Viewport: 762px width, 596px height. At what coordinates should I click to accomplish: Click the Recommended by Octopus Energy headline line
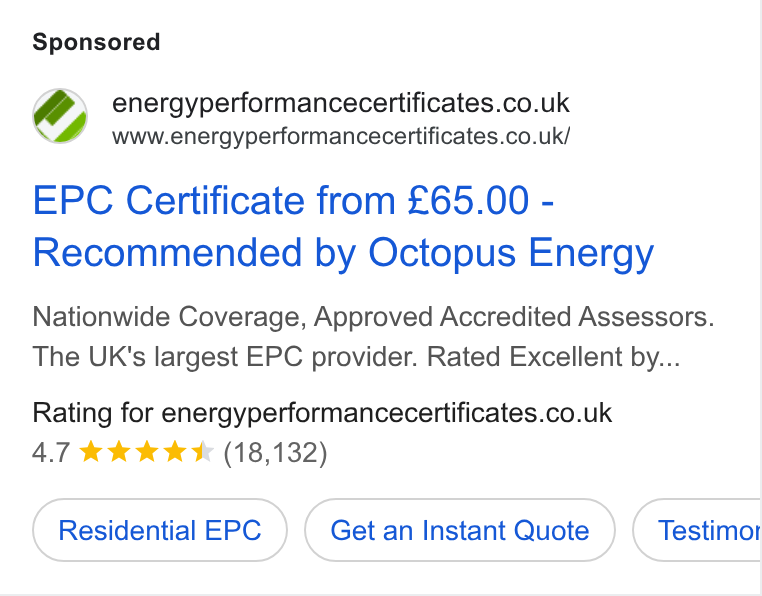[343, 253]
